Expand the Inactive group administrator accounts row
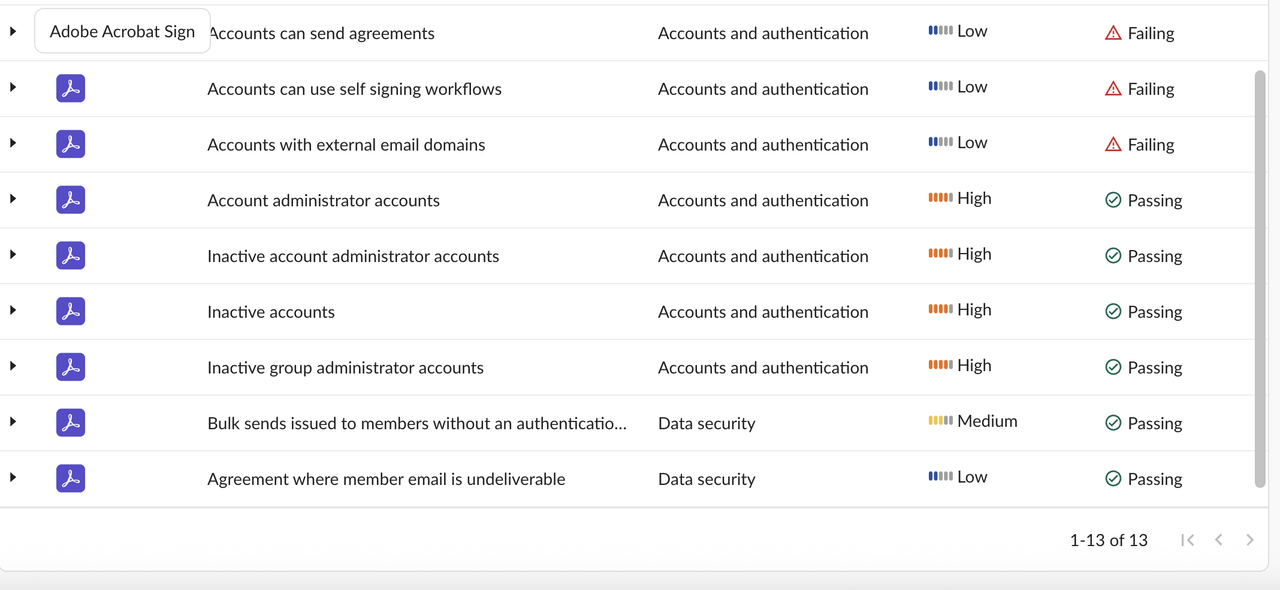Screen dimensions: 1280x590 tap(13, 366)
